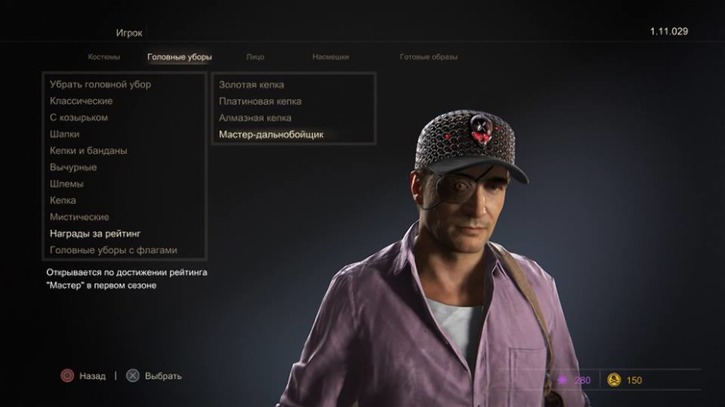Open the Насмешки tab
This screenshot has height=407, width=725.
coord(331,57)
